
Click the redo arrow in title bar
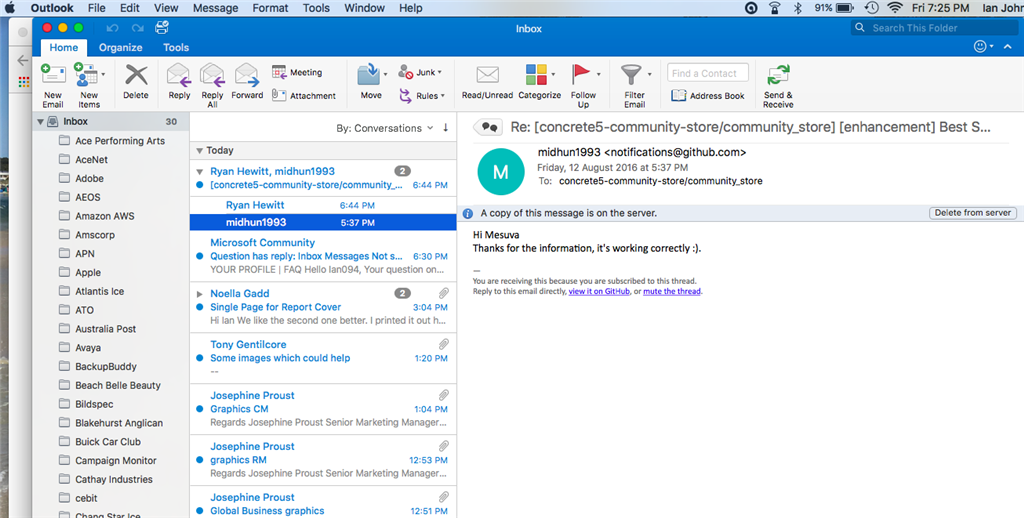[x=137, y=28]
